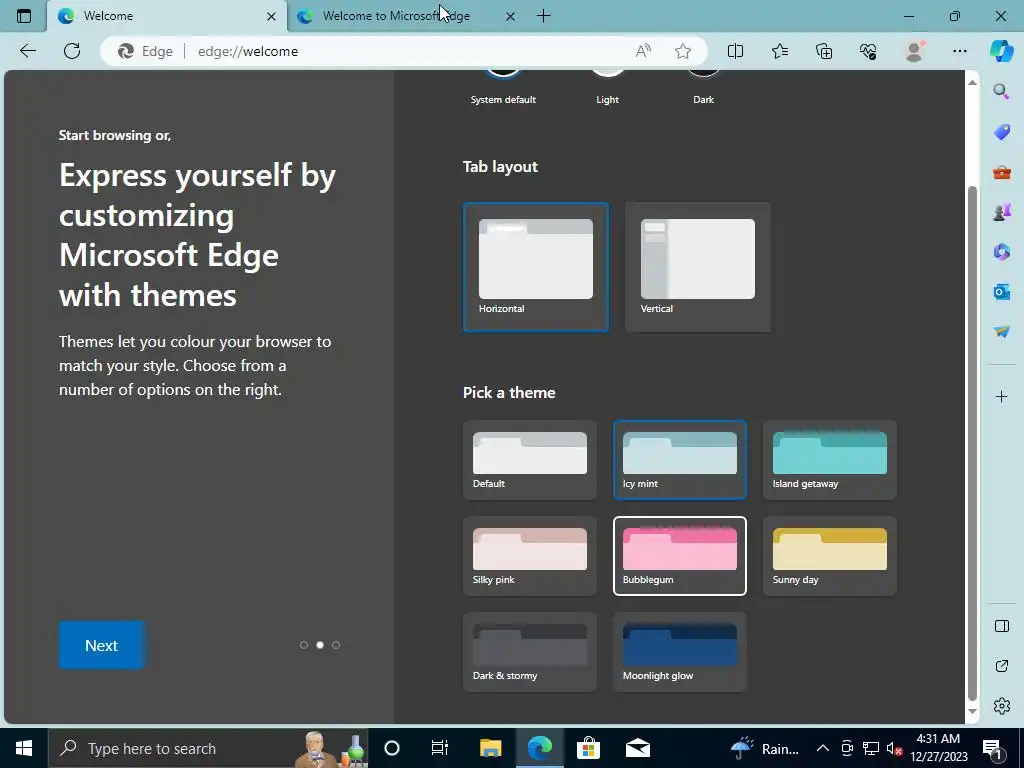Screen dimensions: 1024x768
Task: Open Task View on taskbar
Action: [x=440, y=748]
